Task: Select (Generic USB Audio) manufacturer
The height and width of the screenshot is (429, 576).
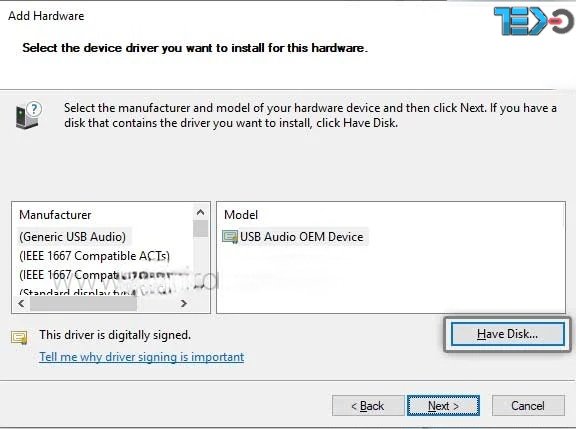Action: [x=72, y=237]
